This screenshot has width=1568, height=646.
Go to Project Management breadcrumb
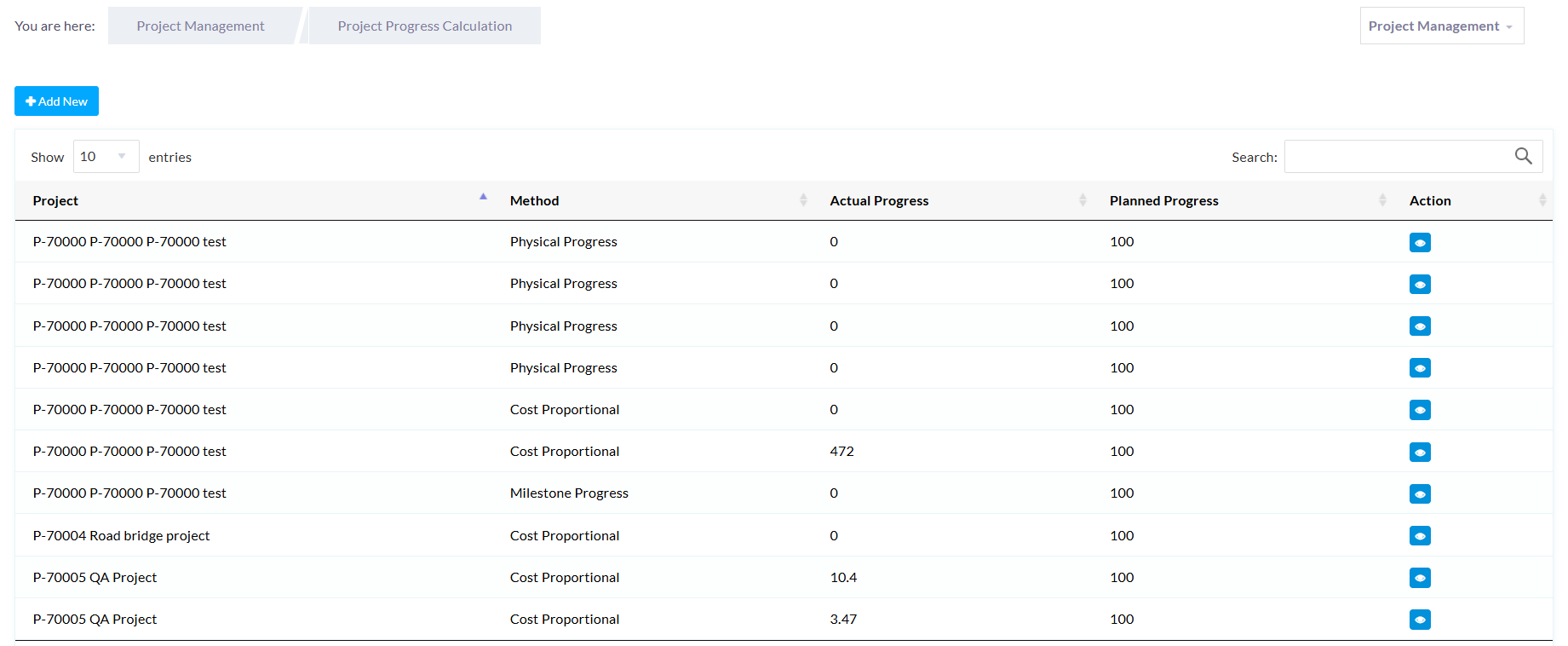[200, 26]
